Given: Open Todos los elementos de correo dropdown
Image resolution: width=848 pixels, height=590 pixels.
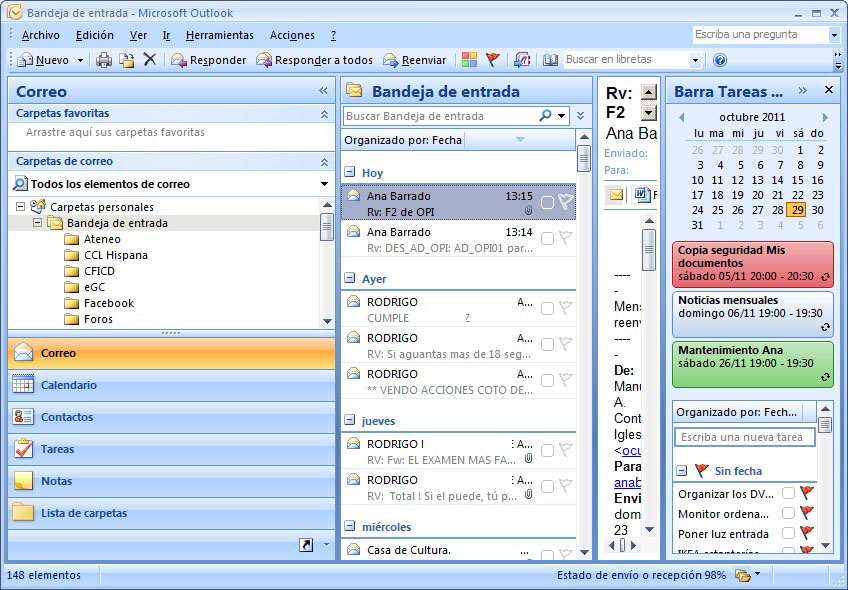Looking at the screenshot, I should tap(324, 184).
